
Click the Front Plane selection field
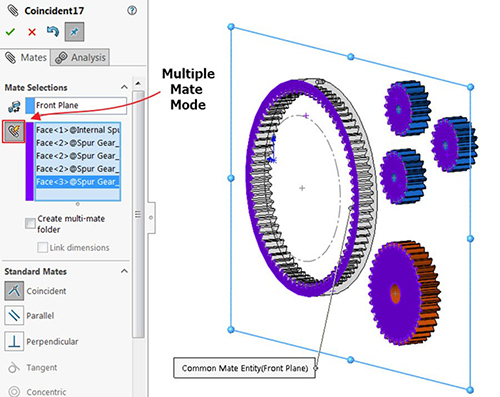coord(76,105)
